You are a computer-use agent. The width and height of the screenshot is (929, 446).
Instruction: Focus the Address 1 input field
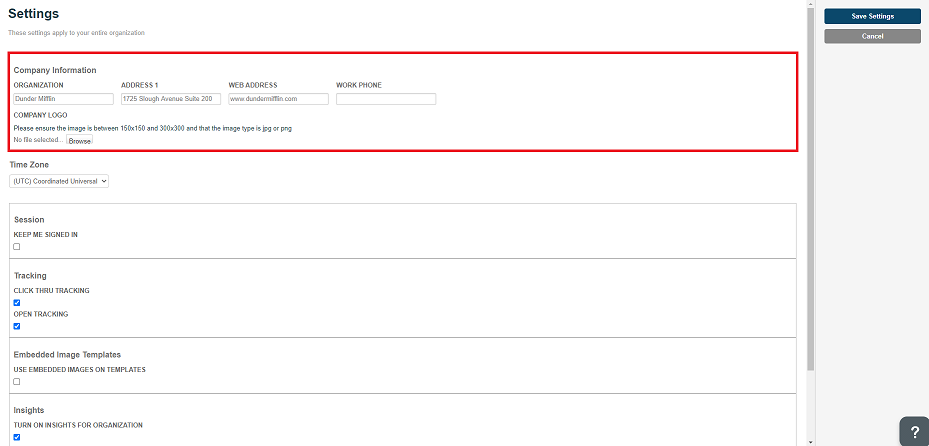click(171, 99)
